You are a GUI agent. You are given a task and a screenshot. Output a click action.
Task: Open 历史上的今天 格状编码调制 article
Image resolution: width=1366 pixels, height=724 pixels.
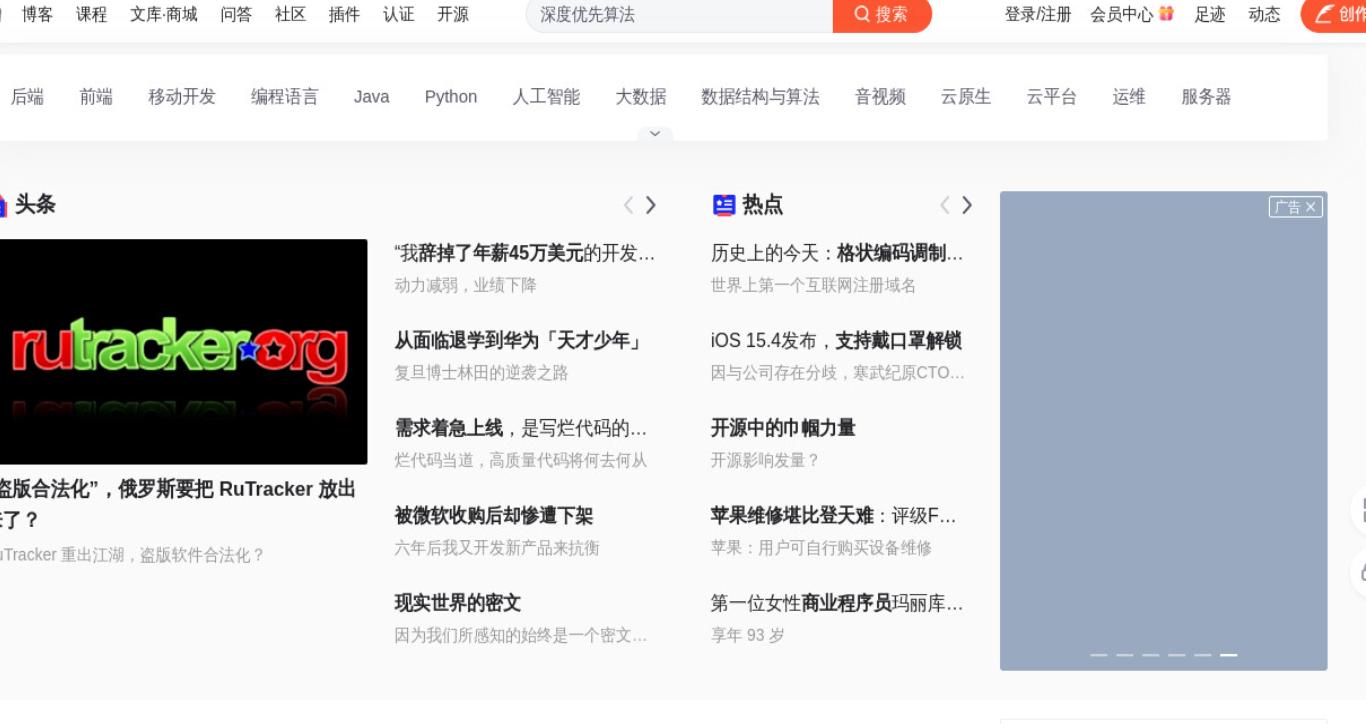tap(837, 253)
